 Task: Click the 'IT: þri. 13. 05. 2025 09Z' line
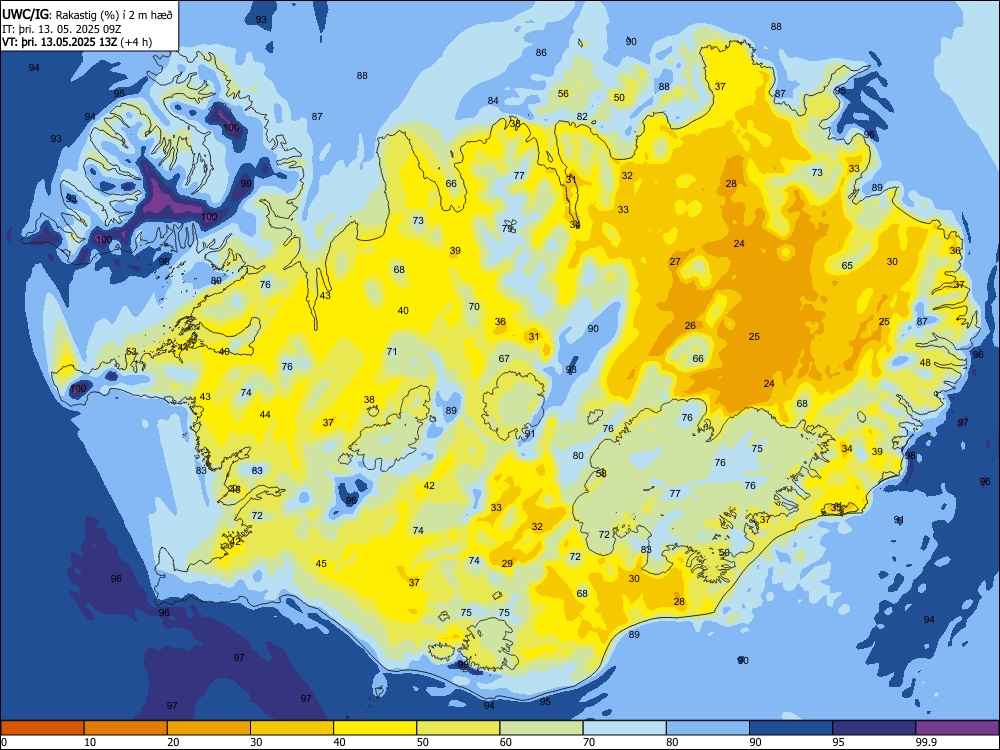(x=62, y=28)
